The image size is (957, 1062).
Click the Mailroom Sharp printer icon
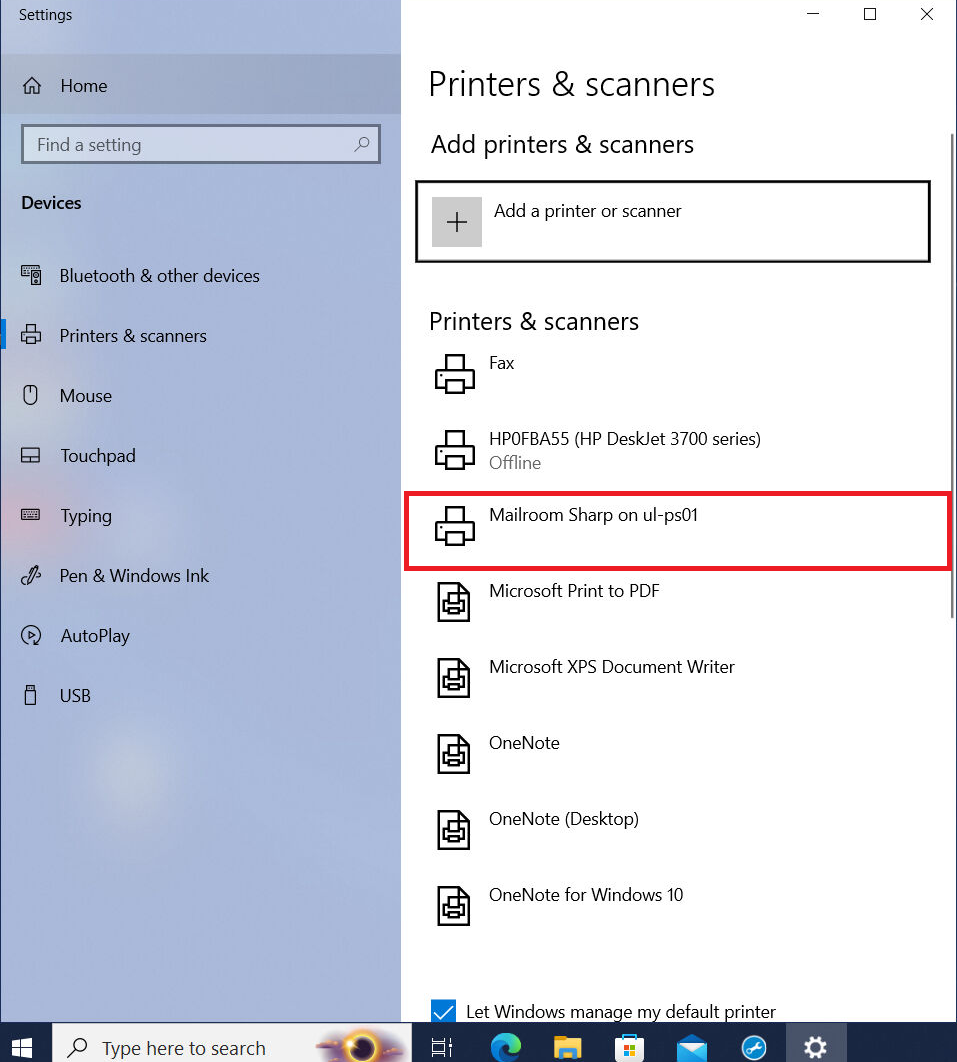click(454, 526)
